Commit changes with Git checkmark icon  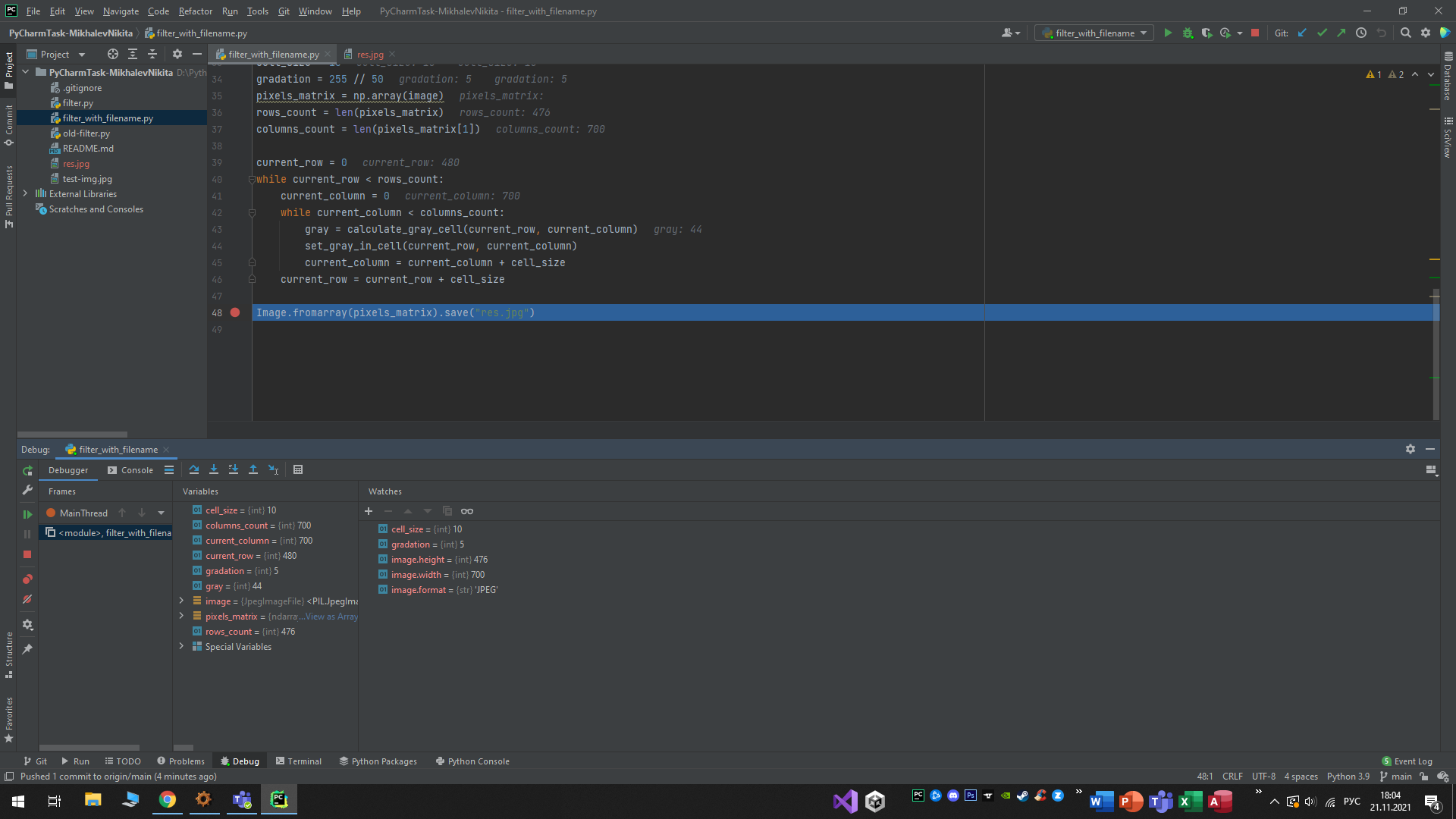(x=1322, y=33)
